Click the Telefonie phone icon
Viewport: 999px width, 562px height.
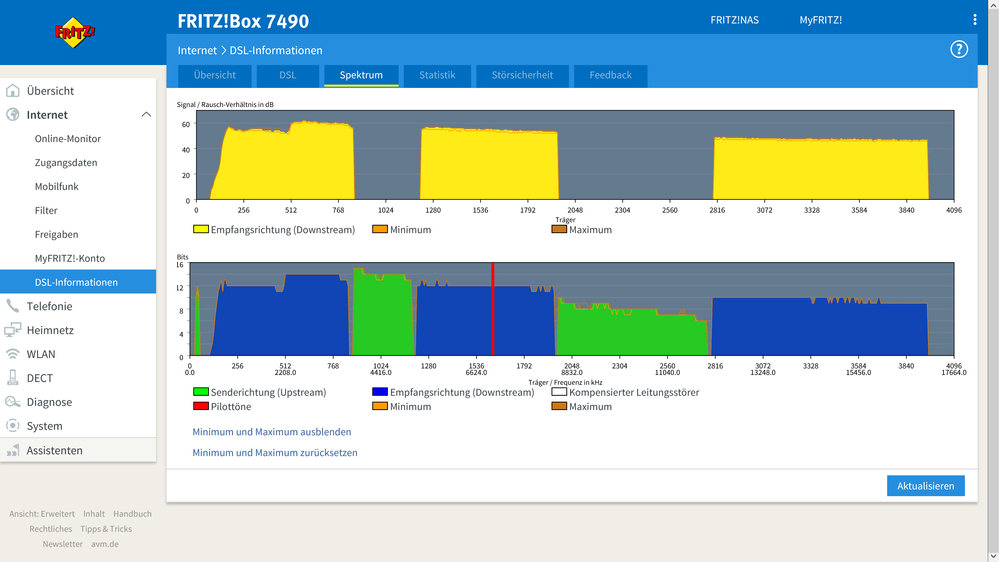tap(13, 306)
